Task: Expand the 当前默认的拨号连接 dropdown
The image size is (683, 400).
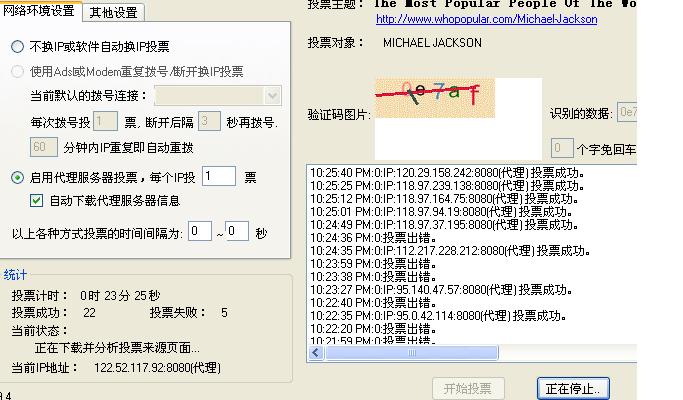Action: pyautogui.click(x=273, y=96)
